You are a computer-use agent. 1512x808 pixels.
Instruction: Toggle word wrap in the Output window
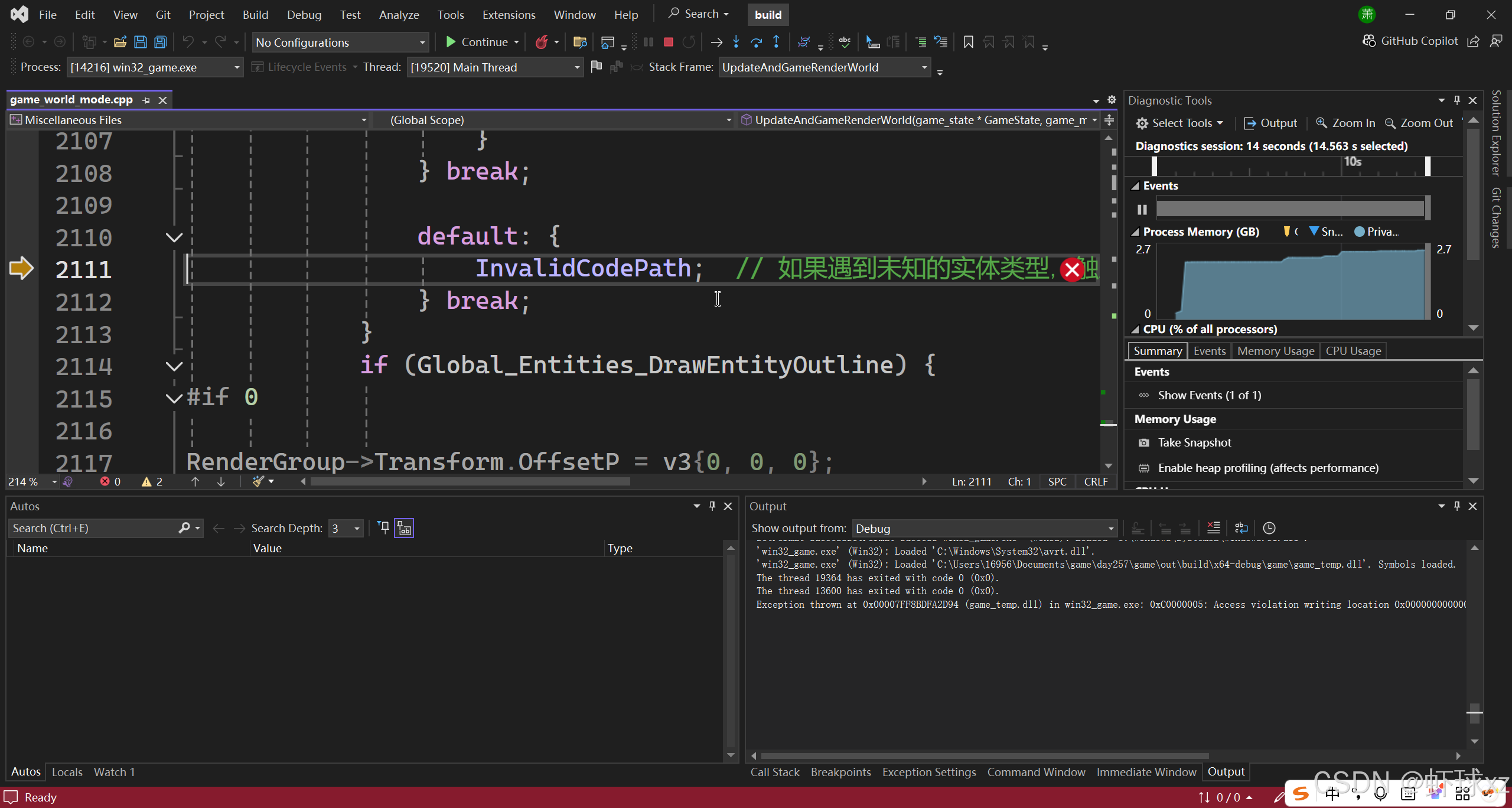(1241, 528)
